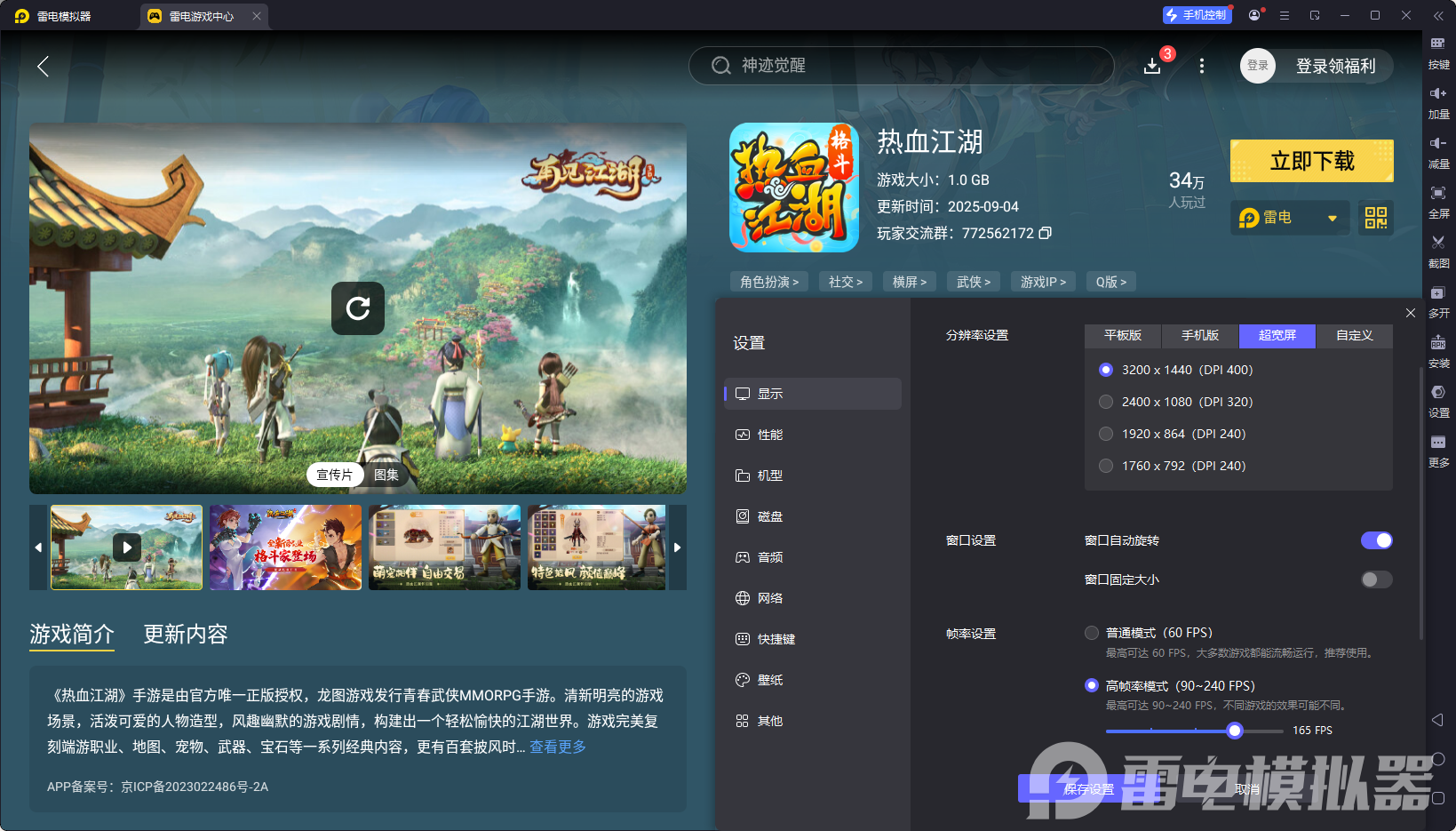Open the downloads manager icon
This screenshot has width=1456, height=831.
(1152, 66)
